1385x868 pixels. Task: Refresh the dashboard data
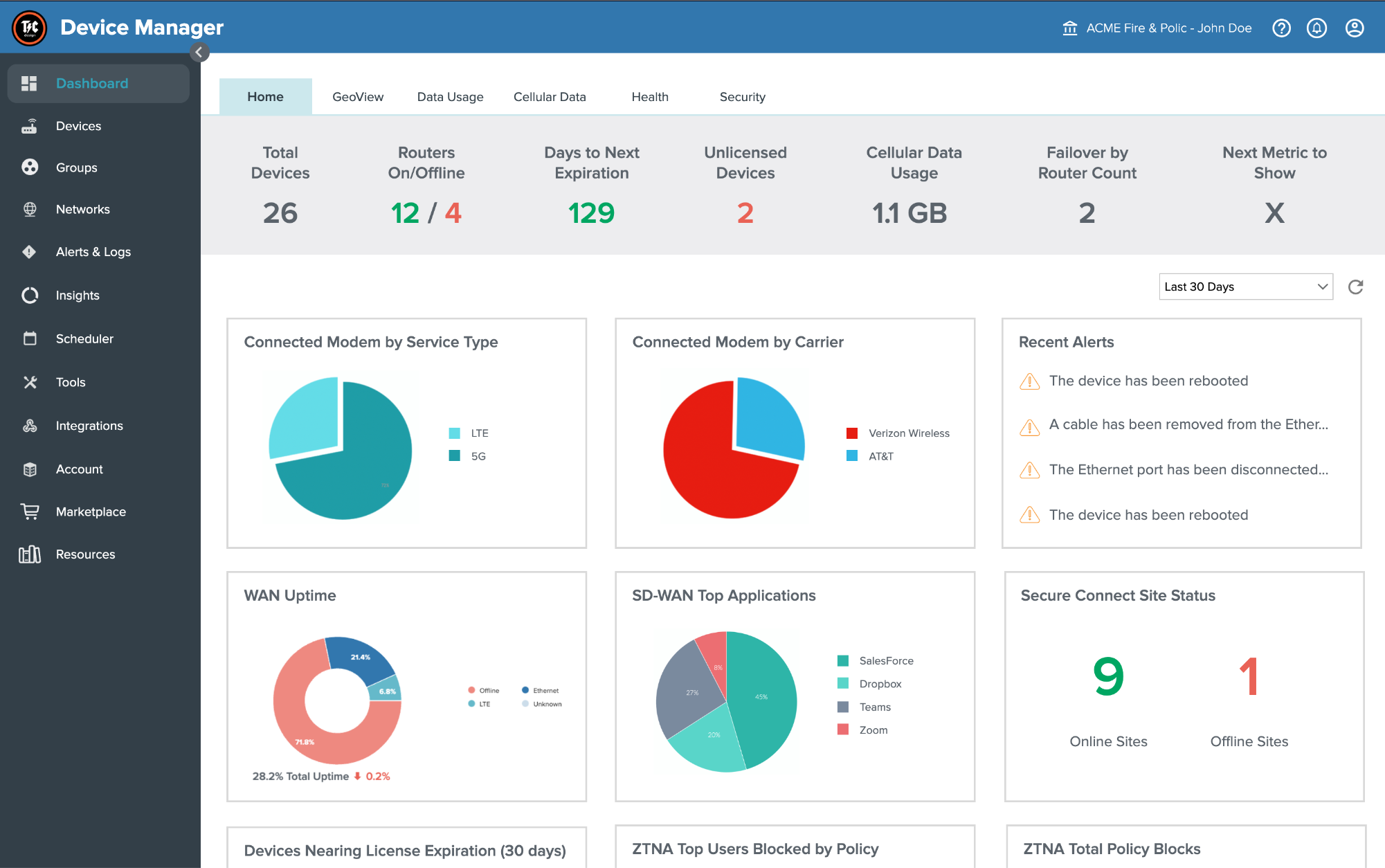(1356, 287)
